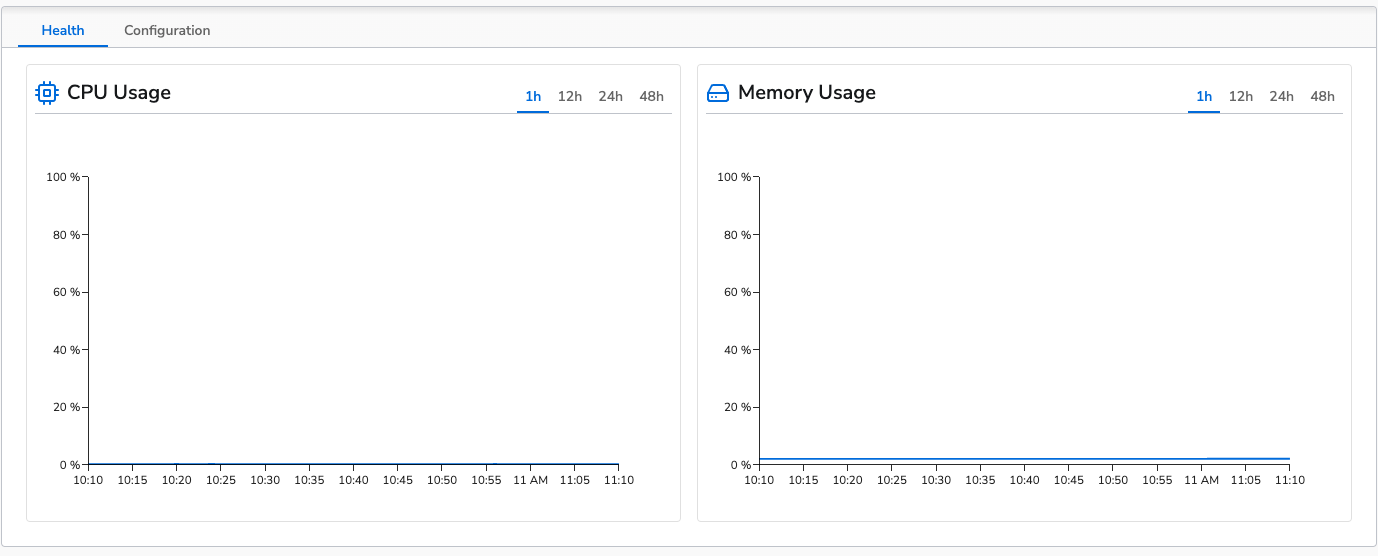Open the Configuration tab
Image resolution: width=1378 pixels, height=556 pixels.
167,30
